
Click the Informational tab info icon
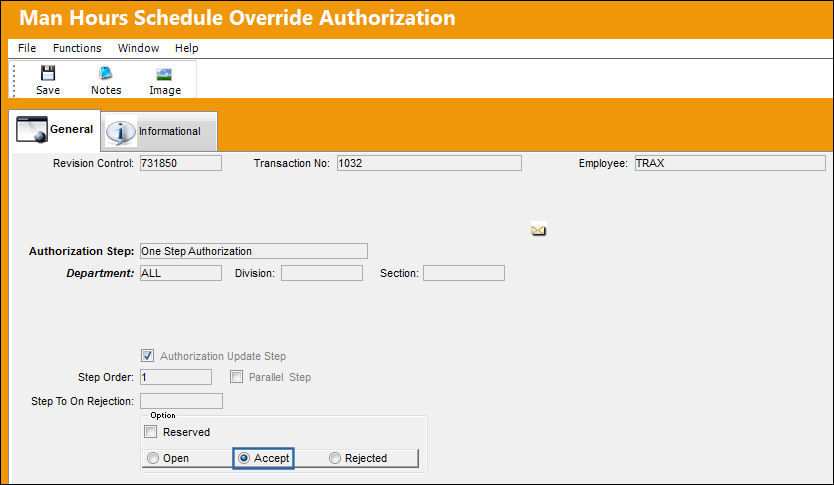pos(120,132)
